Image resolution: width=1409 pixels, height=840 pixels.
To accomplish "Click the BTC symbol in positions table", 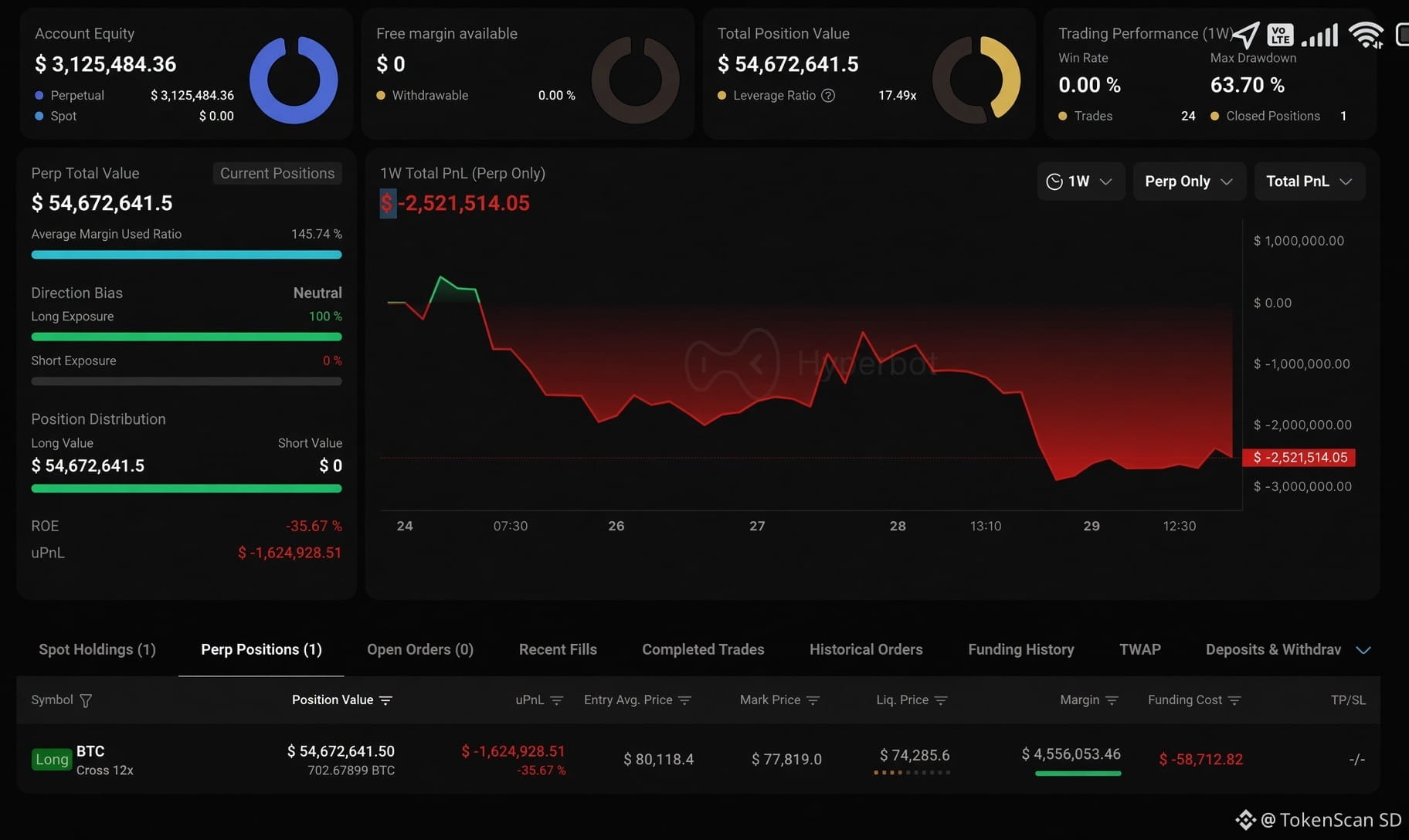I will [90, 750].
